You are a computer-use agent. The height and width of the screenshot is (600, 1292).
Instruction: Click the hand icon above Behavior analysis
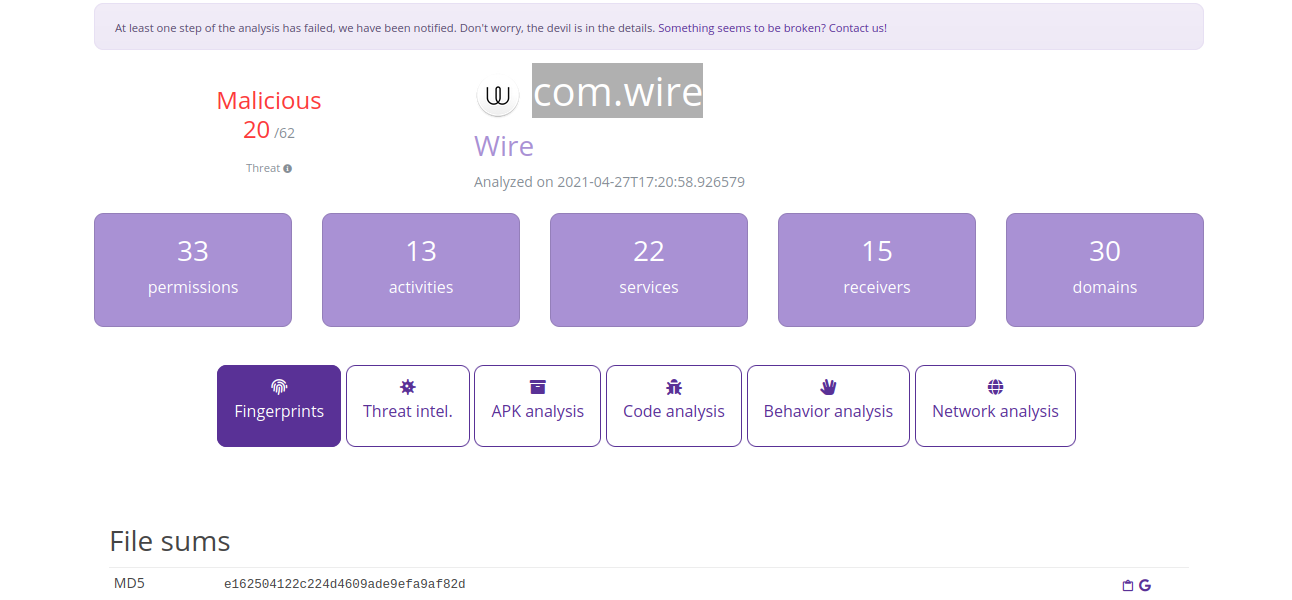(828, 387)
